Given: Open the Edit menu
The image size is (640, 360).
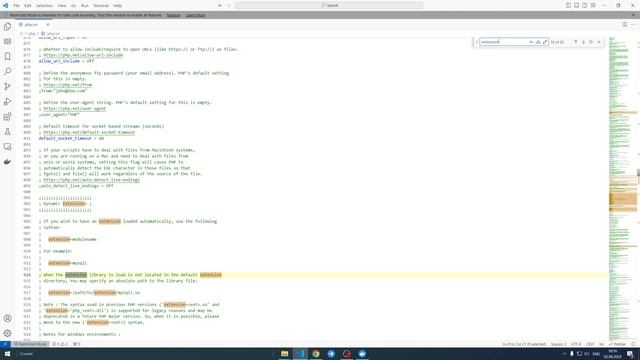Looking at the screenshot, I should coord(28,6).
